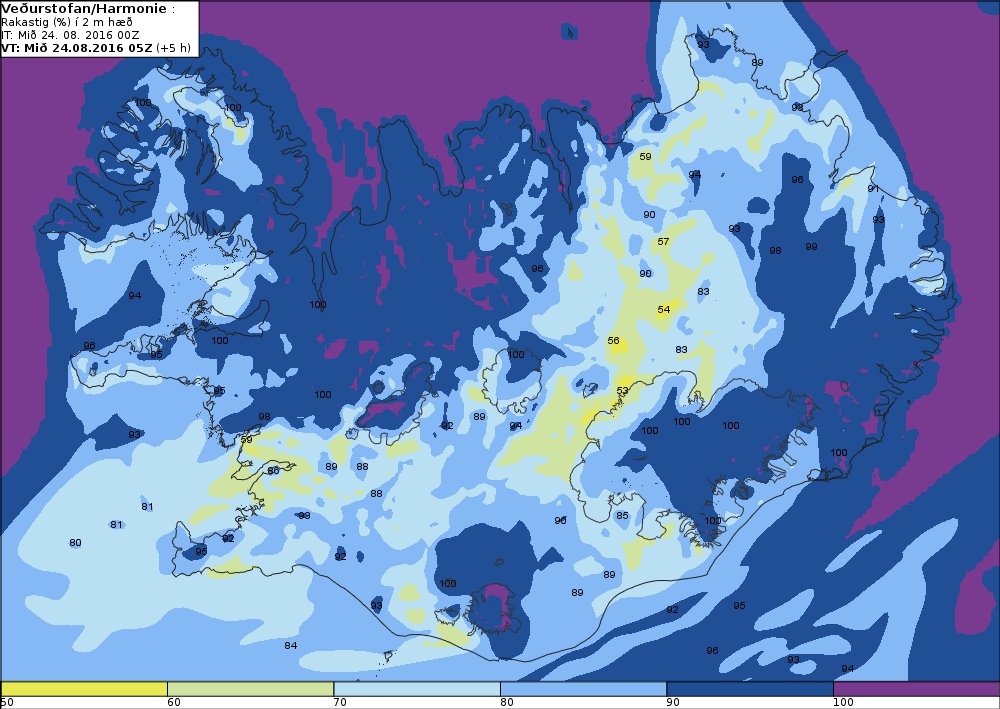Viewport: 1000px width, 709px height.
Task: Click the purple above-100 legend swatch
Action: (x=916, y=689)
